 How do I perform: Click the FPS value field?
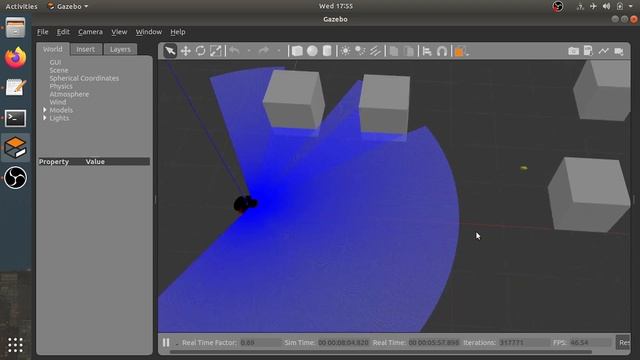(x=589, y=342)
